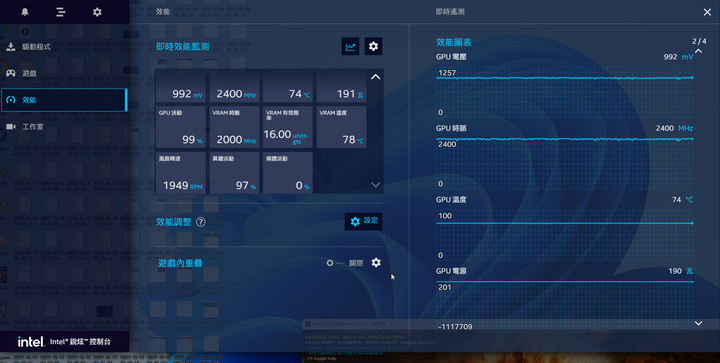Go to previous chart page with up chevron
The width and height of the screenshot is (720, 363).
click(698, 51)
